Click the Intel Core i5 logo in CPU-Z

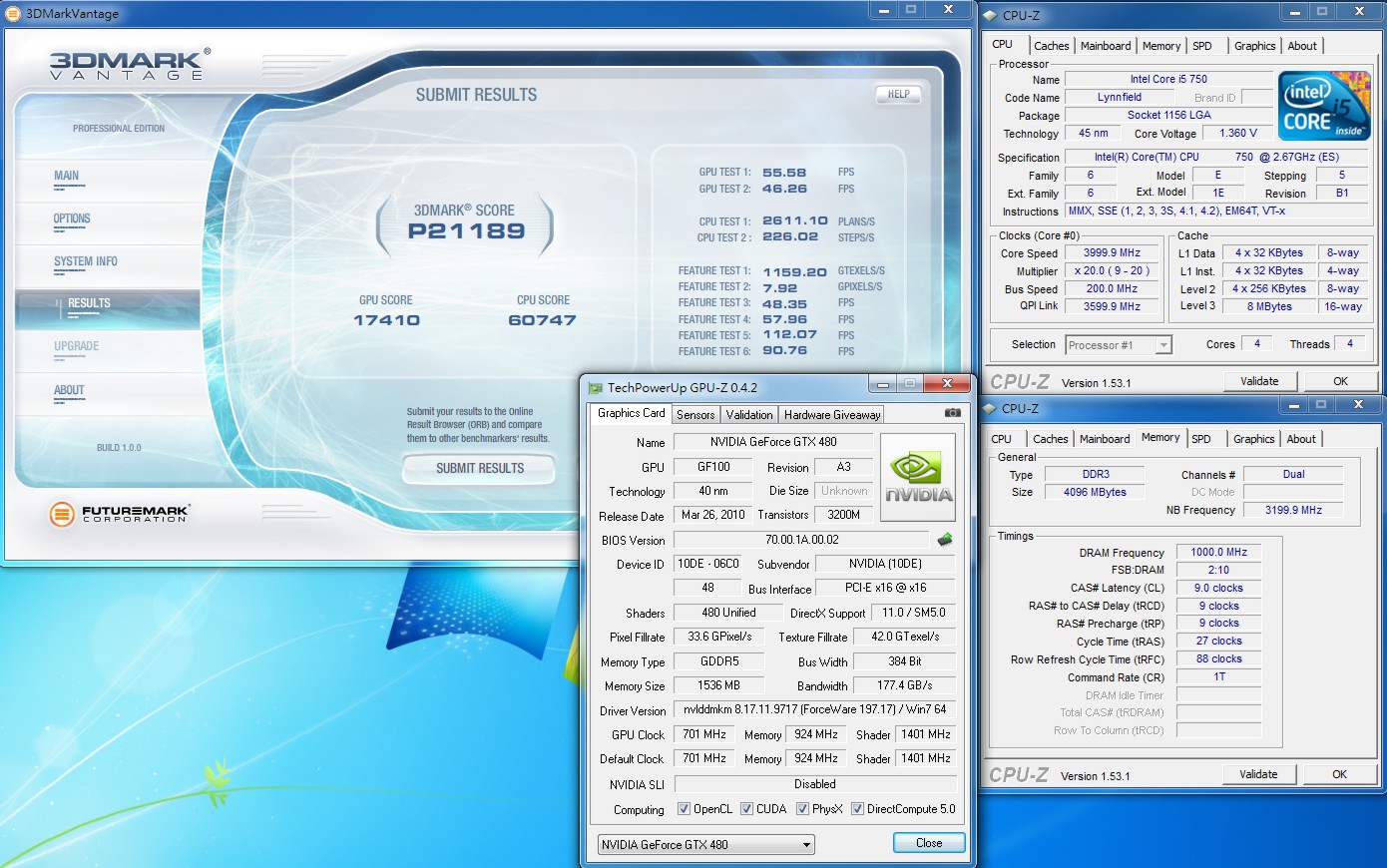[x=1325, y=105]
